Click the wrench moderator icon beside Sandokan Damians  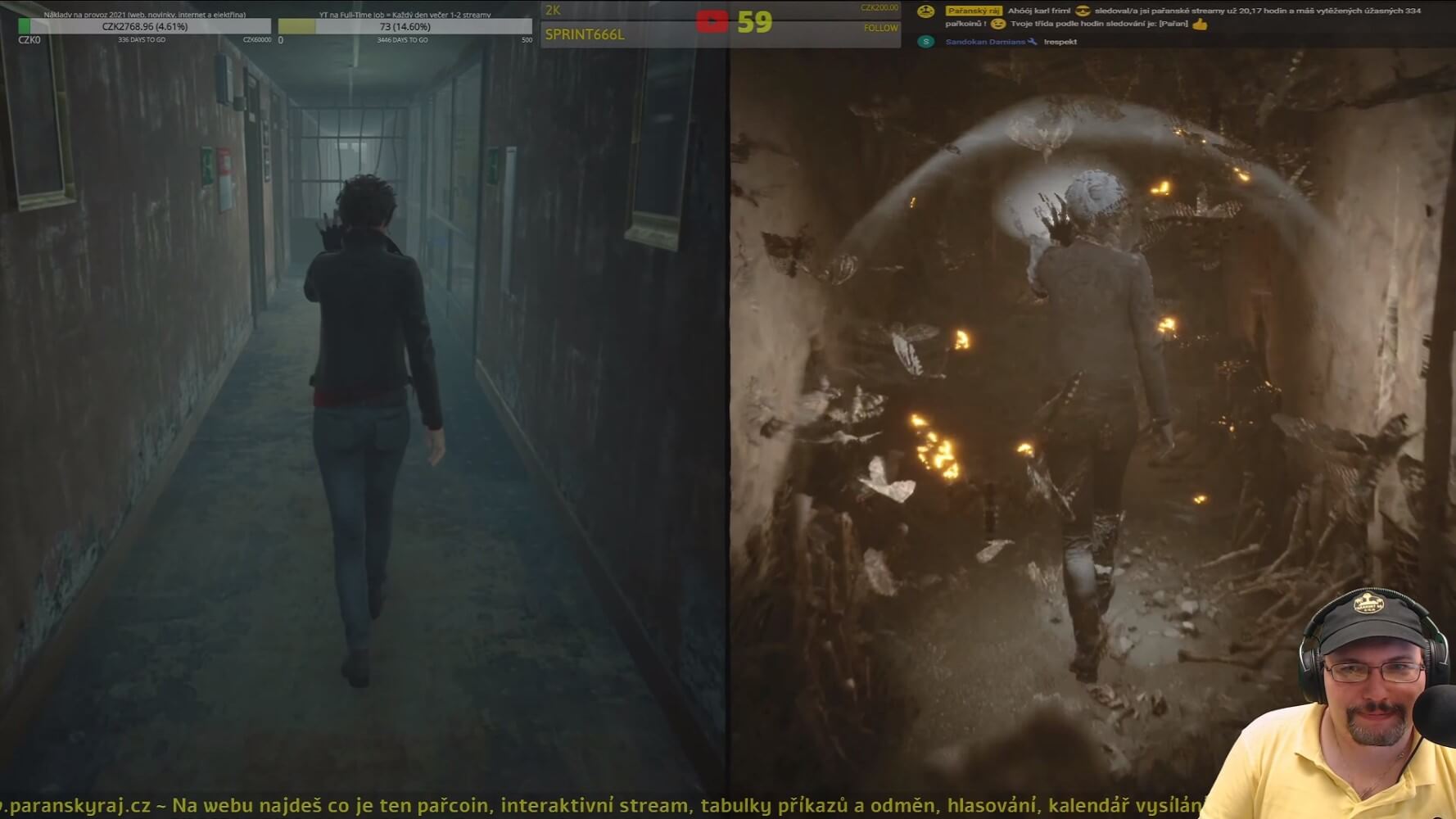tap(1032, 42)
